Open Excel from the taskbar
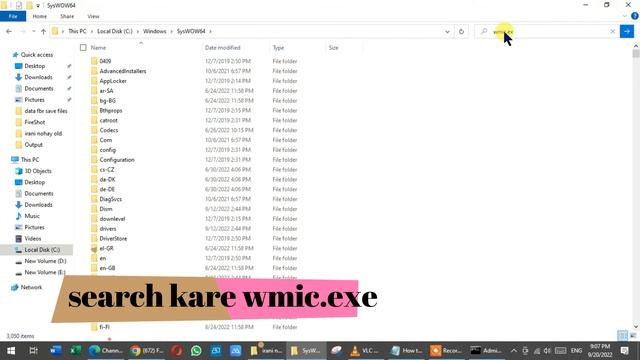640x360 pixels. pos(76,351)
